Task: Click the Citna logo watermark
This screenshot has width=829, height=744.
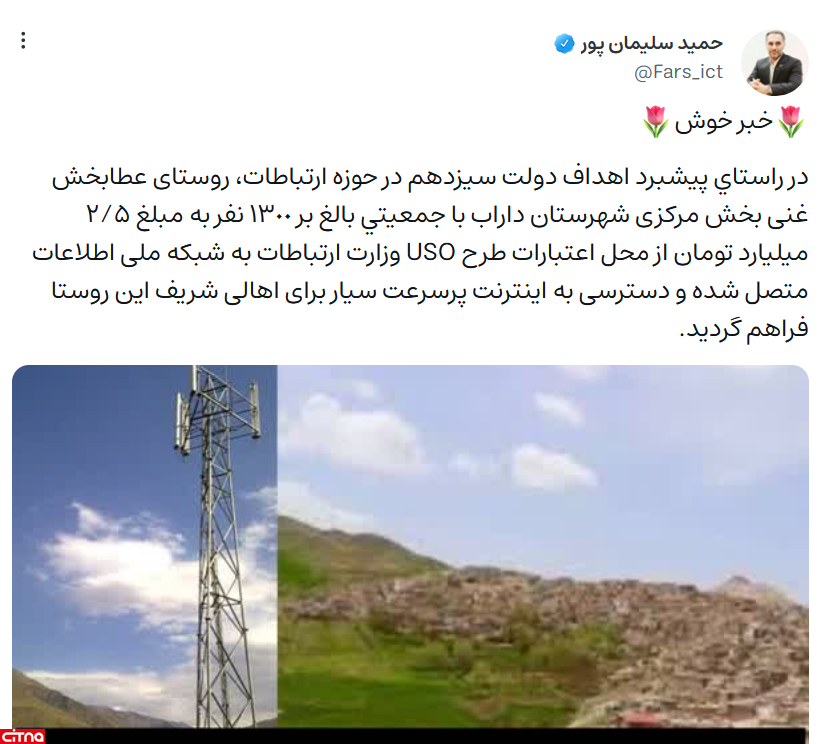Action: [x=22, y=736]
